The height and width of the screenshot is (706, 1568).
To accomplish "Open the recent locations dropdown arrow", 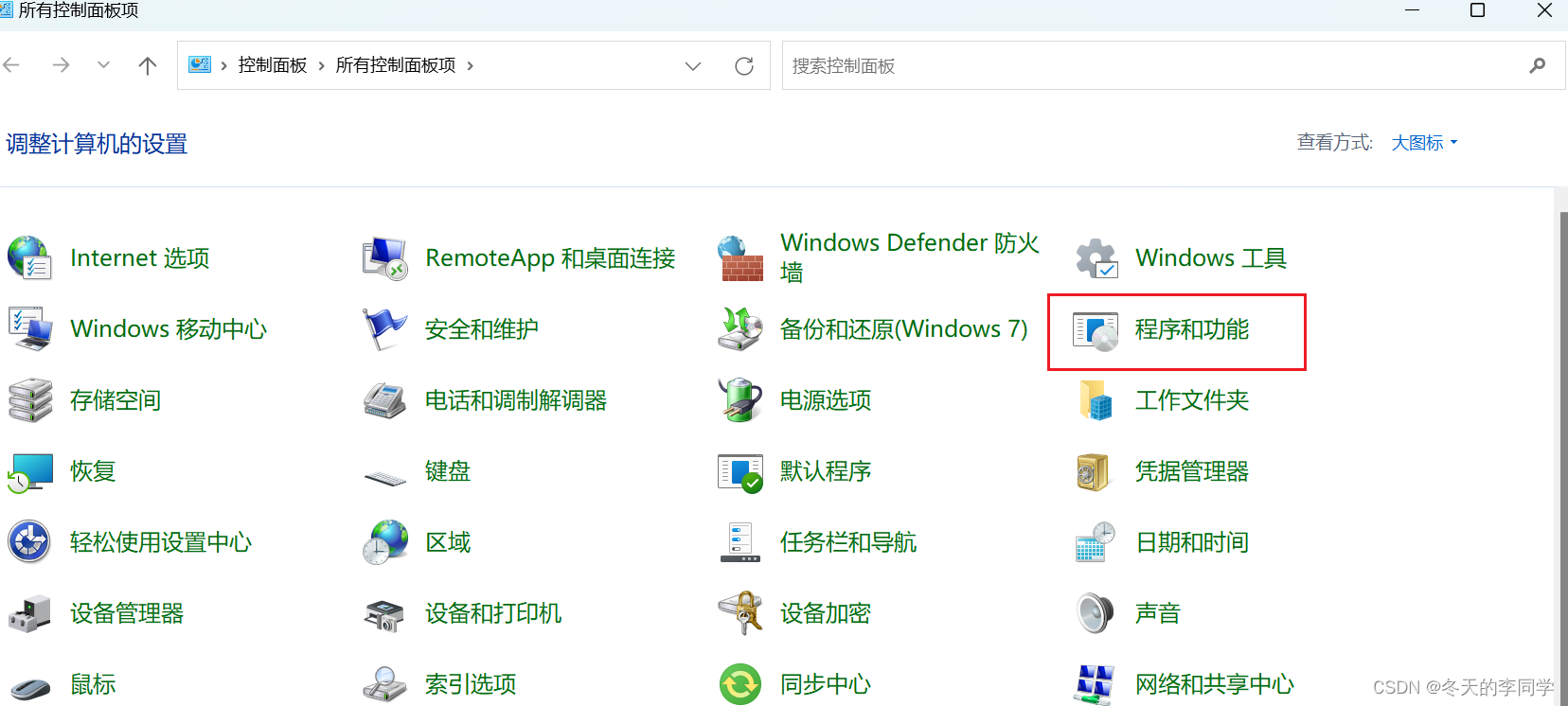I will [x=104, y=65].
